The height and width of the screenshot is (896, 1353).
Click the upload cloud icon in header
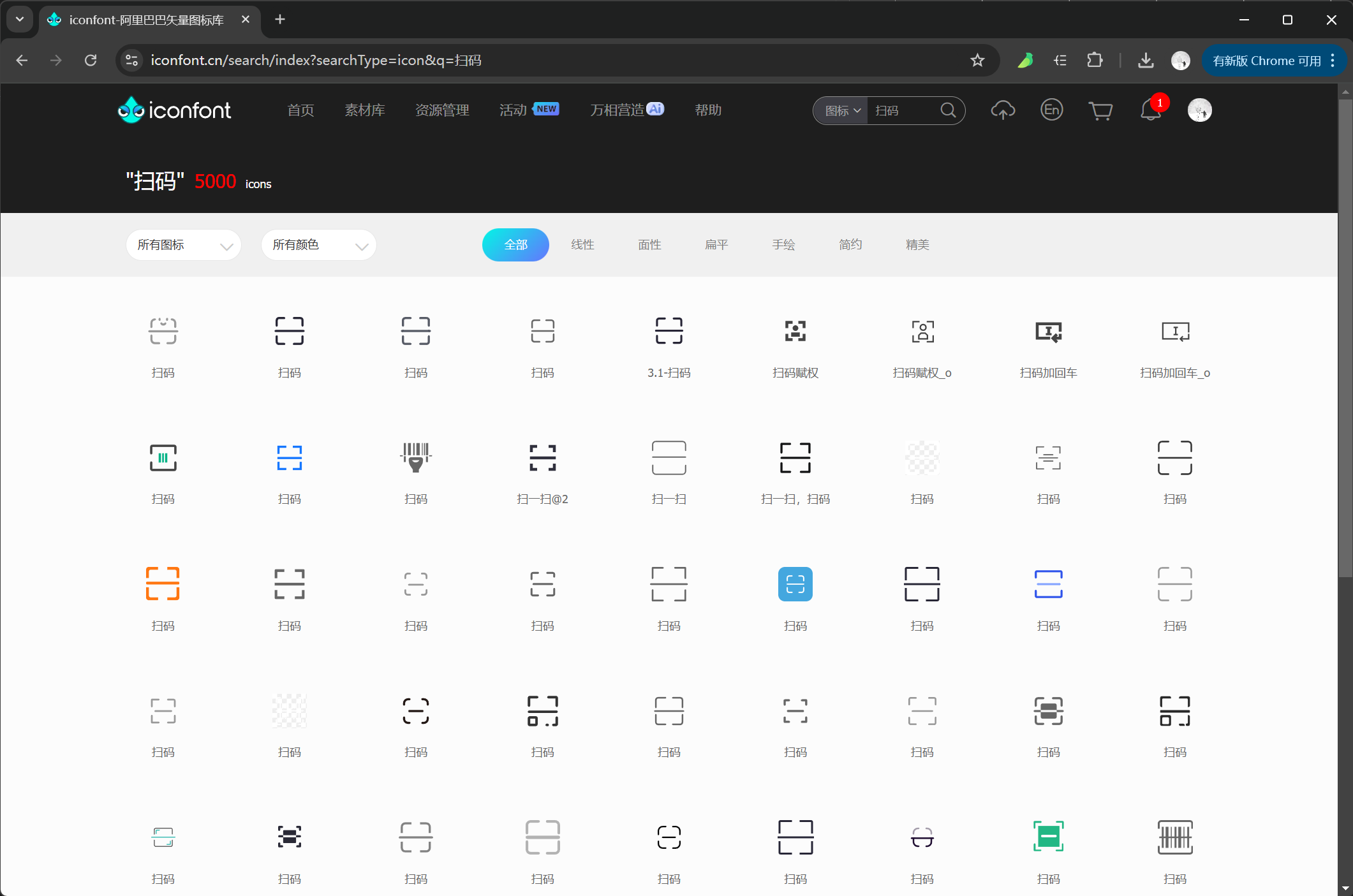point(1003,110)
